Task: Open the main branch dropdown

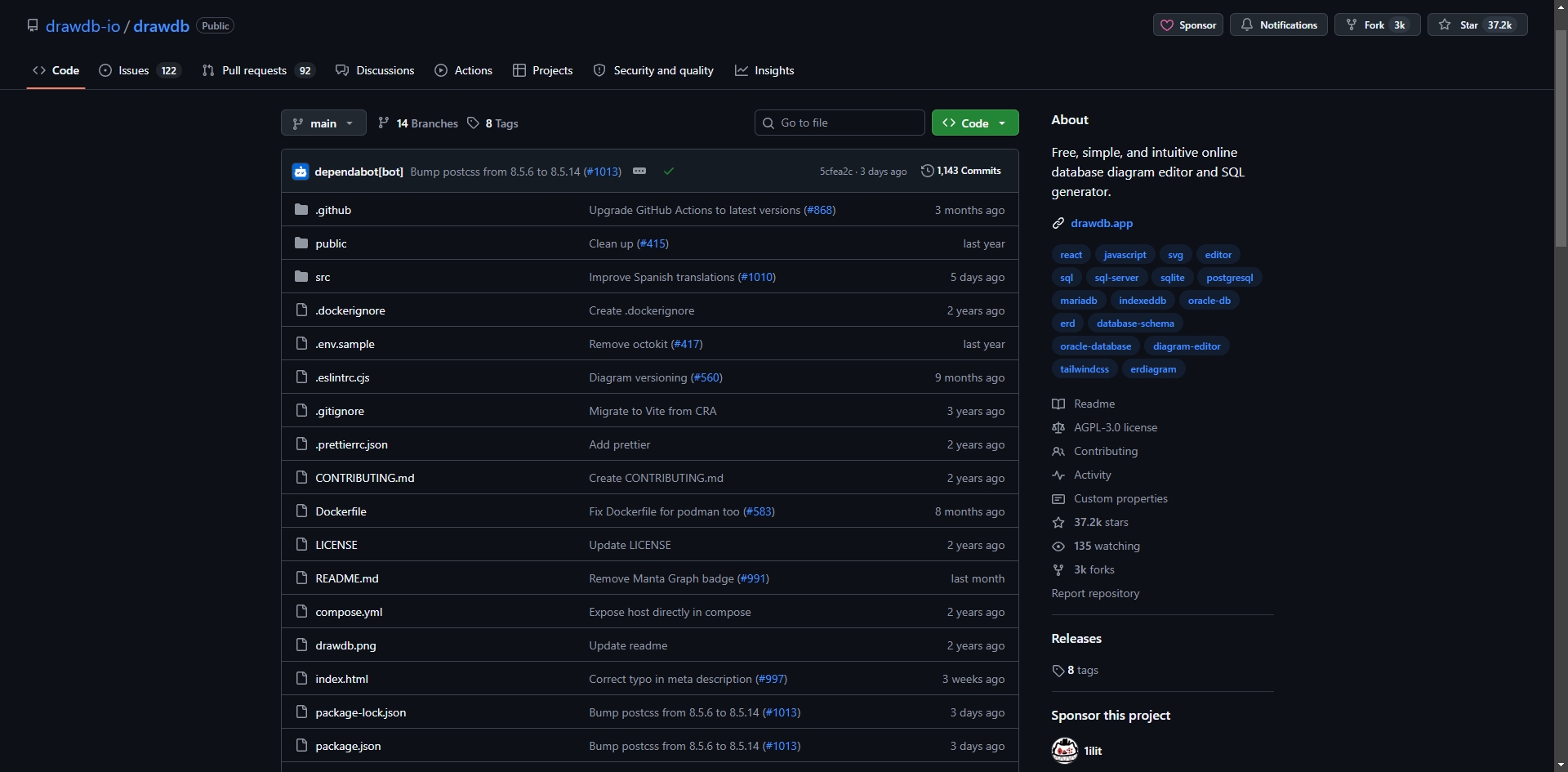Action: [323, 123]
